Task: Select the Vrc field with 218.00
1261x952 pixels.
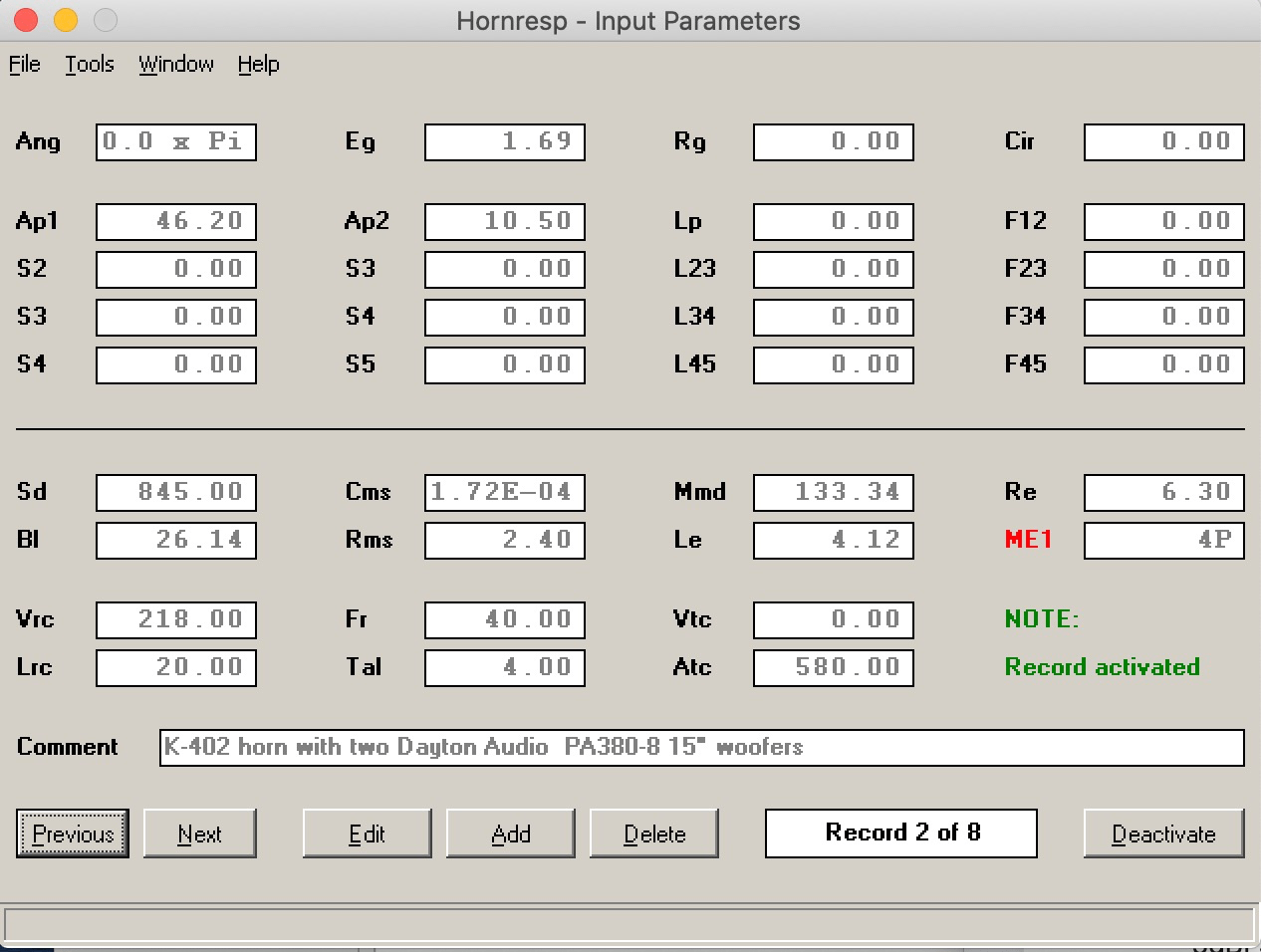Action: click(x=176, y=619)
